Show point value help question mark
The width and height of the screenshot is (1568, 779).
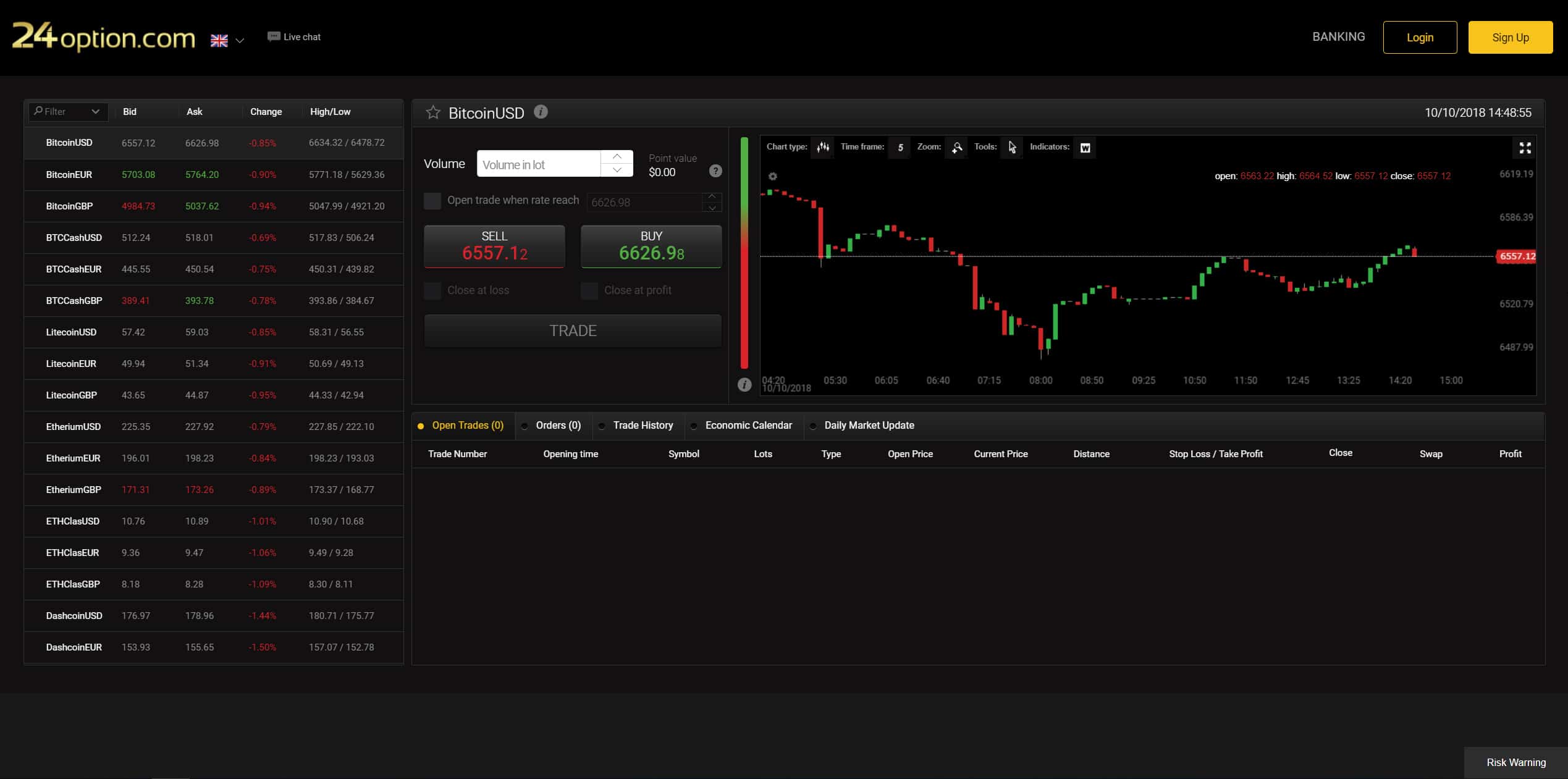tap(715, 171)
